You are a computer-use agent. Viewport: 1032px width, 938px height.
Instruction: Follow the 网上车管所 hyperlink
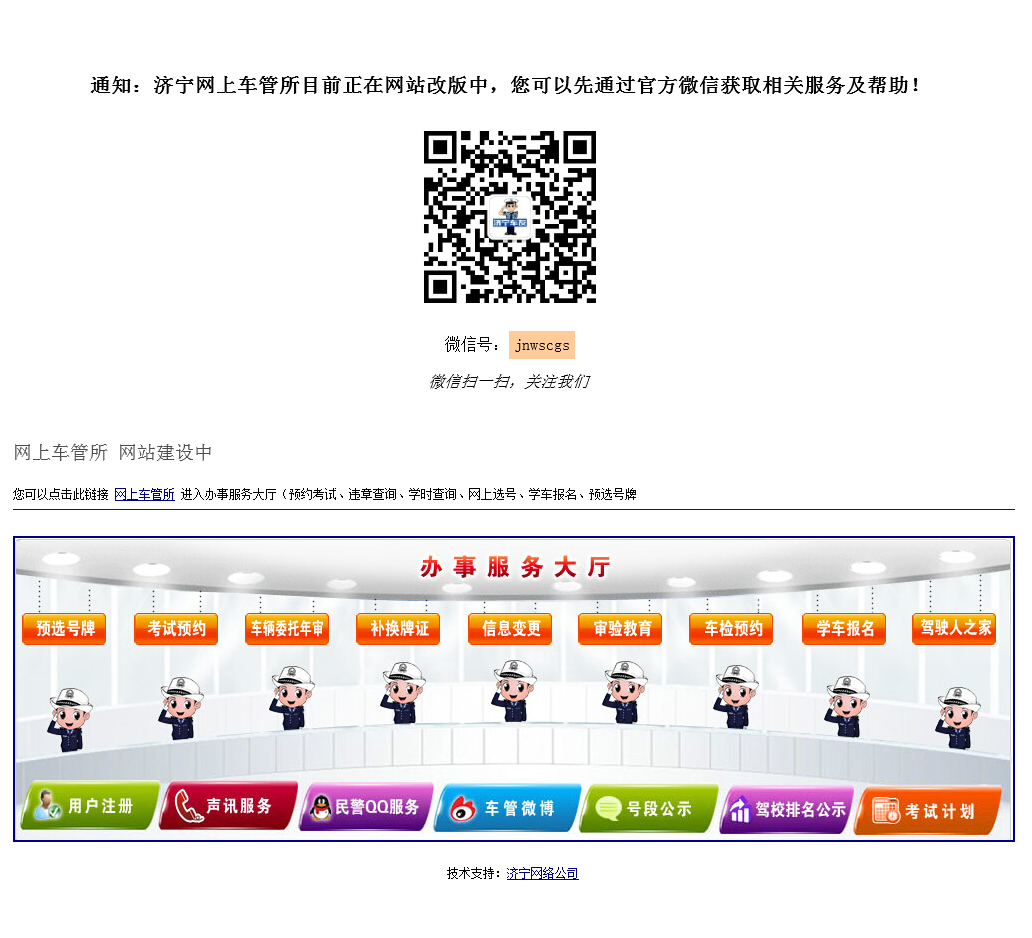144,494
